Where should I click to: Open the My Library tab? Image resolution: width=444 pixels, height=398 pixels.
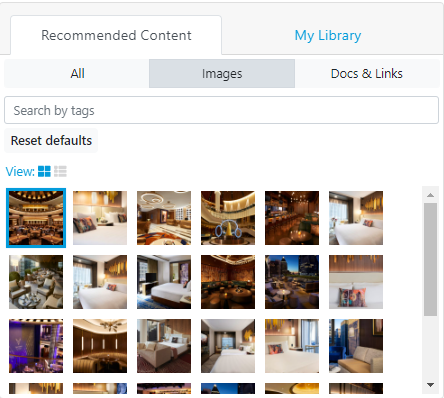click(328, 35)
